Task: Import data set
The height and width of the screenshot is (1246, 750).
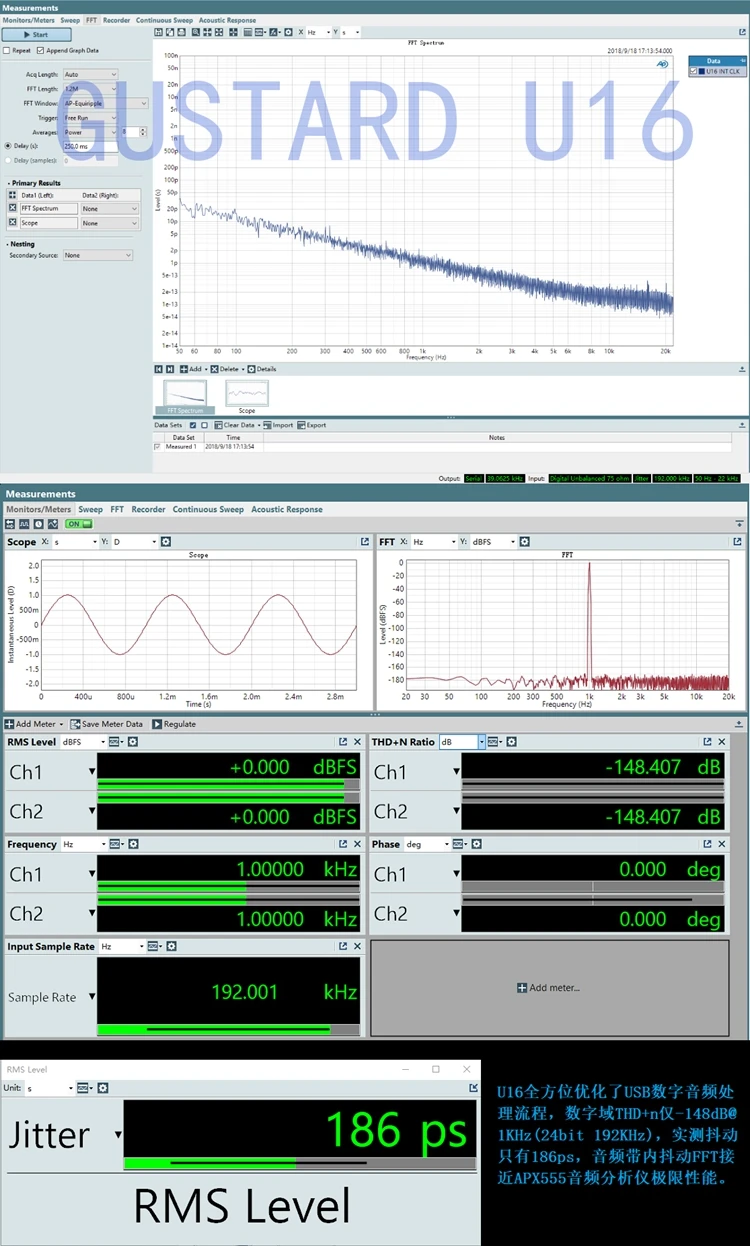Action: pyautogui.click(x=280, y=425)
